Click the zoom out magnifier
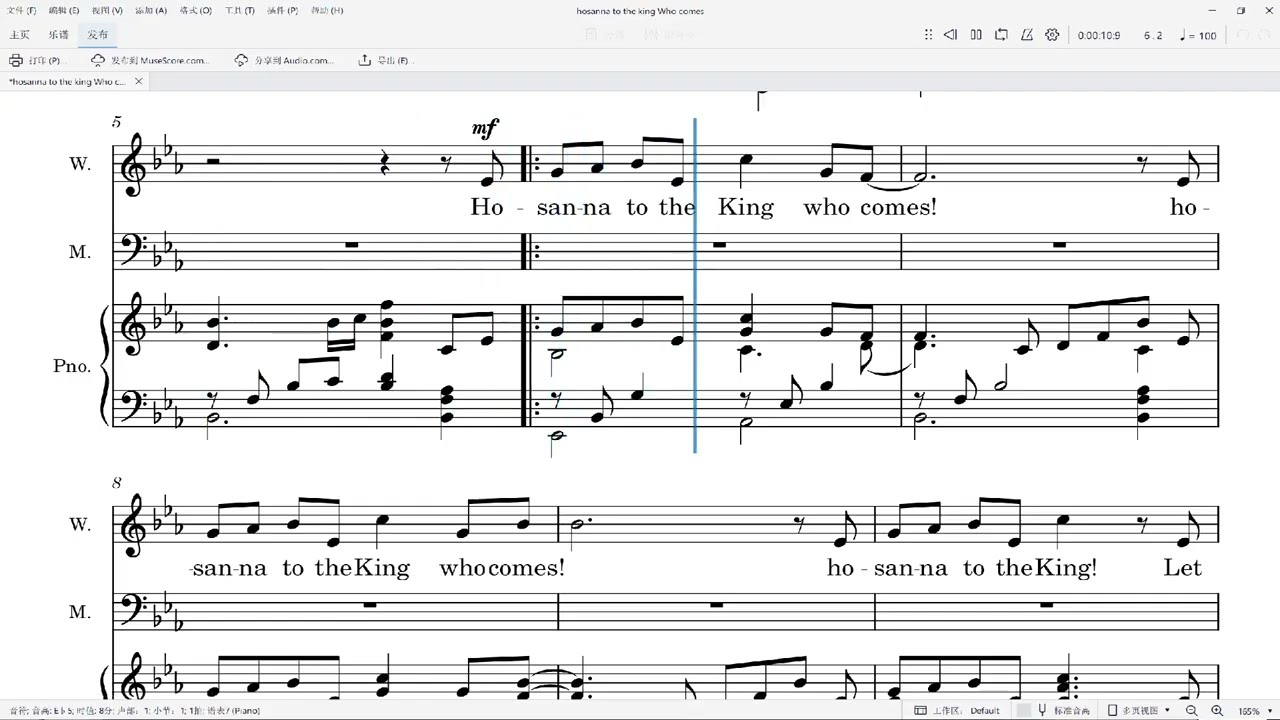The width and height of the screenshot is (1280, 720). coord(1191,711)
